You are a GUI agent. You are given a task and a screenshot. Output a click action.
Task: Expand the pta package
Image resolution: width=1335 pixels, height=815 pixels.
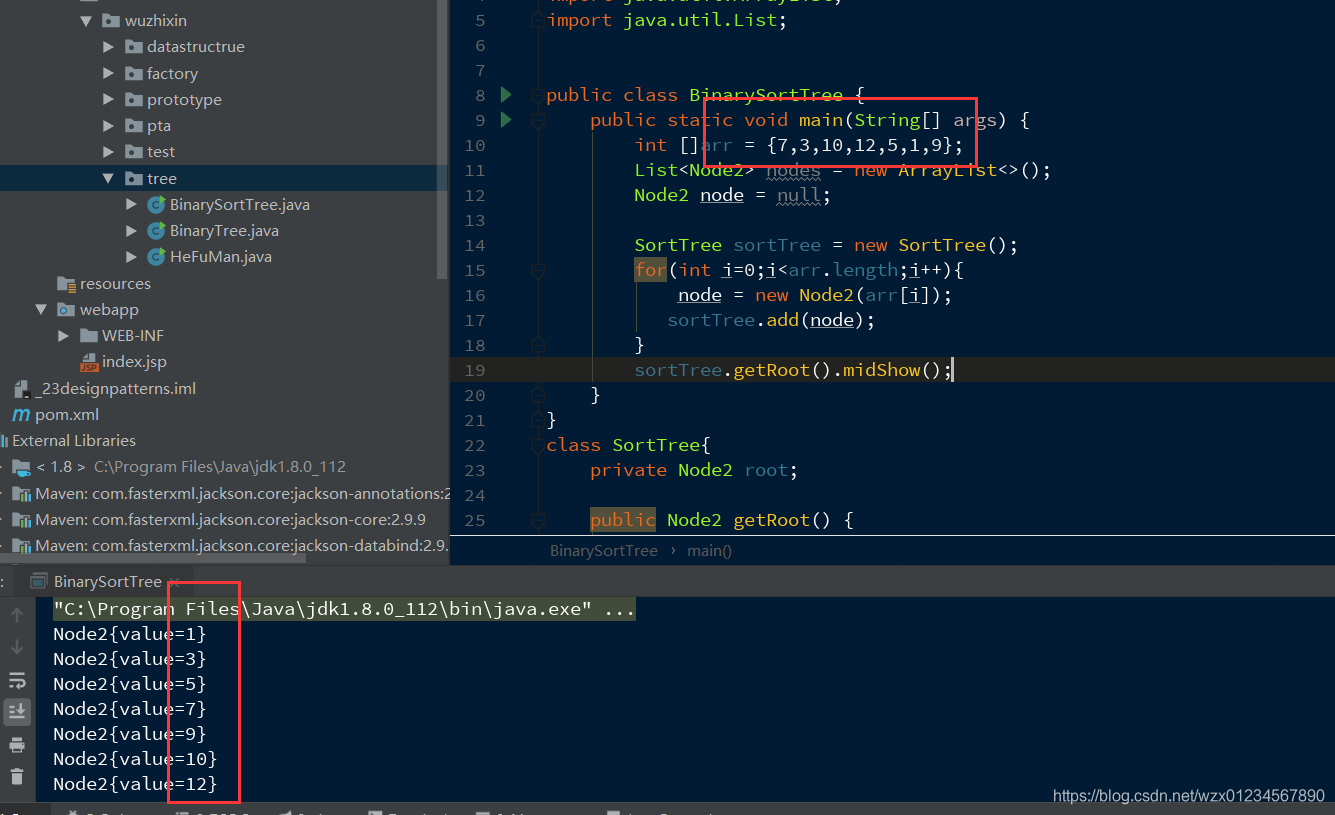[109, 126]
